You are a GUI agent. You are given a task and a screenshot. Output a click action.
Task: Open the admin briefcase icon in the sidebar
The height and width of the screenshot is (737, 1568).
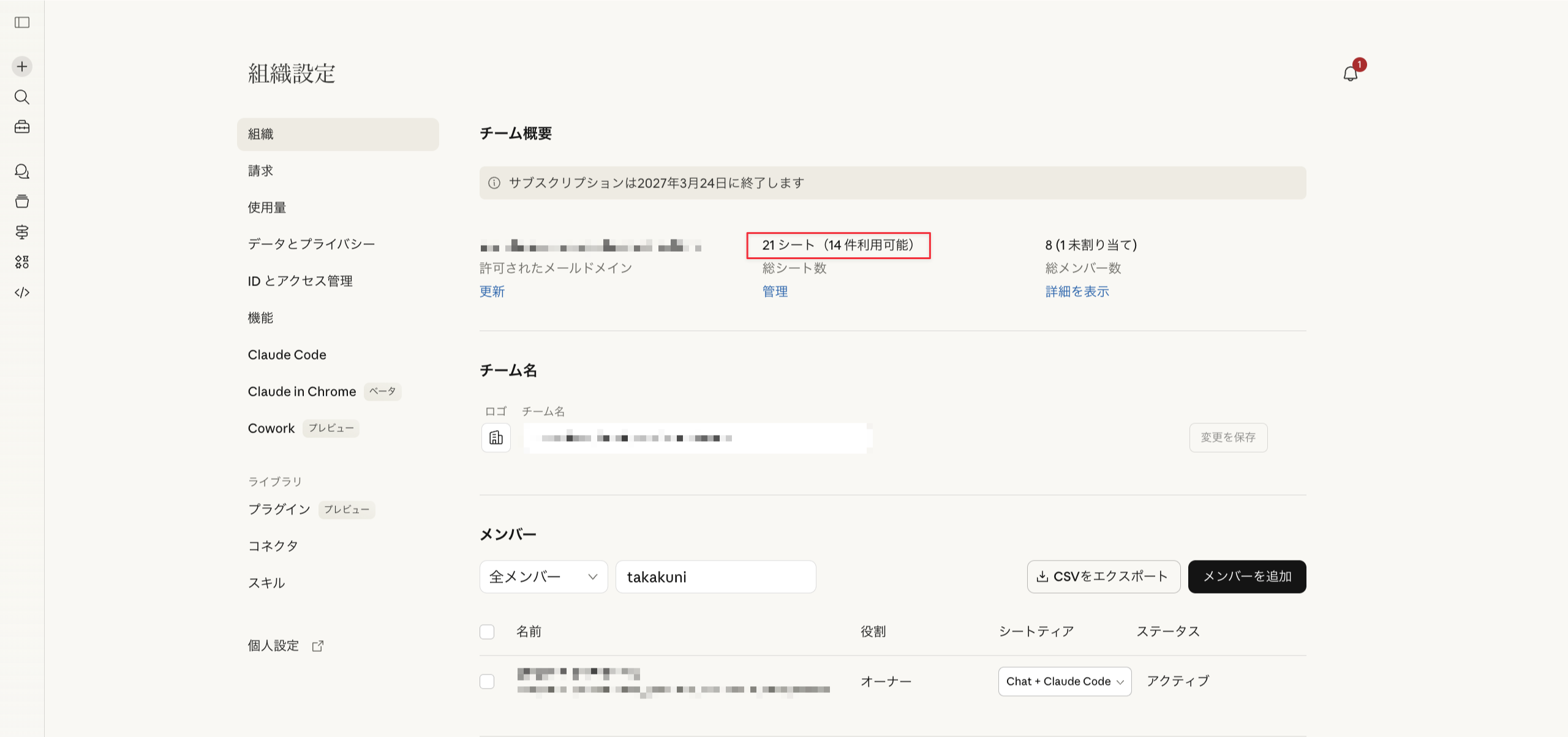coord(22,127)
